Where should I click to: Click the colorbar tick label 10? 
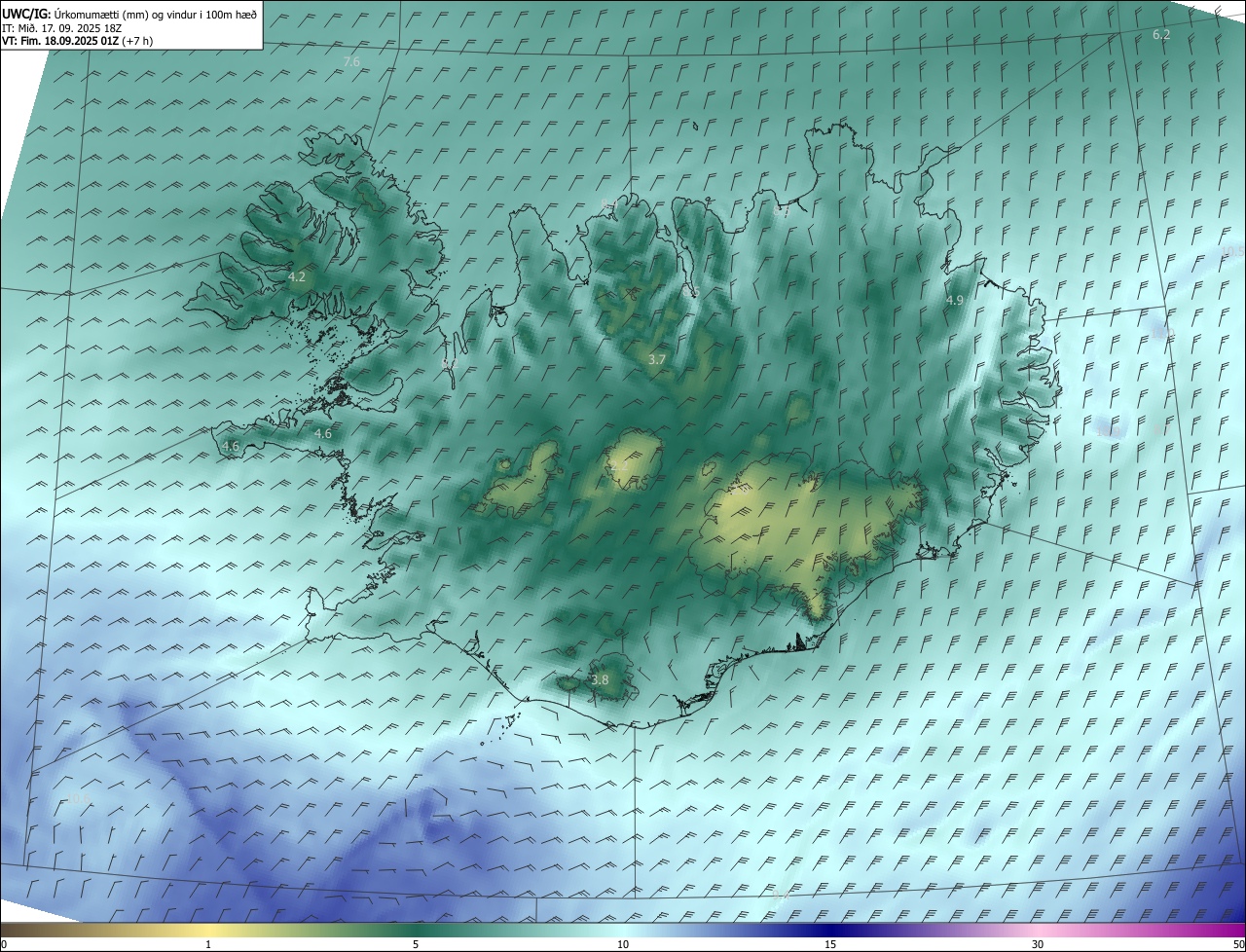623,944
